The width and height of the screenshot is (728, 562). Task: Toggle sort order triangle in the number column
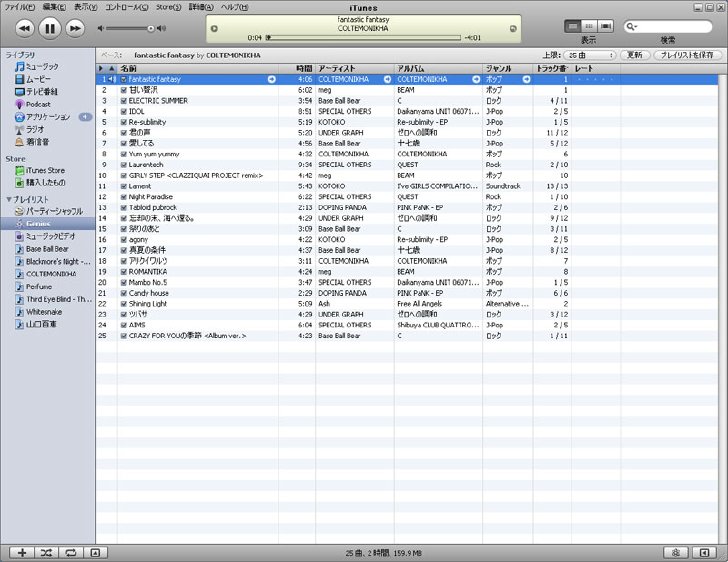click(112, 69)
